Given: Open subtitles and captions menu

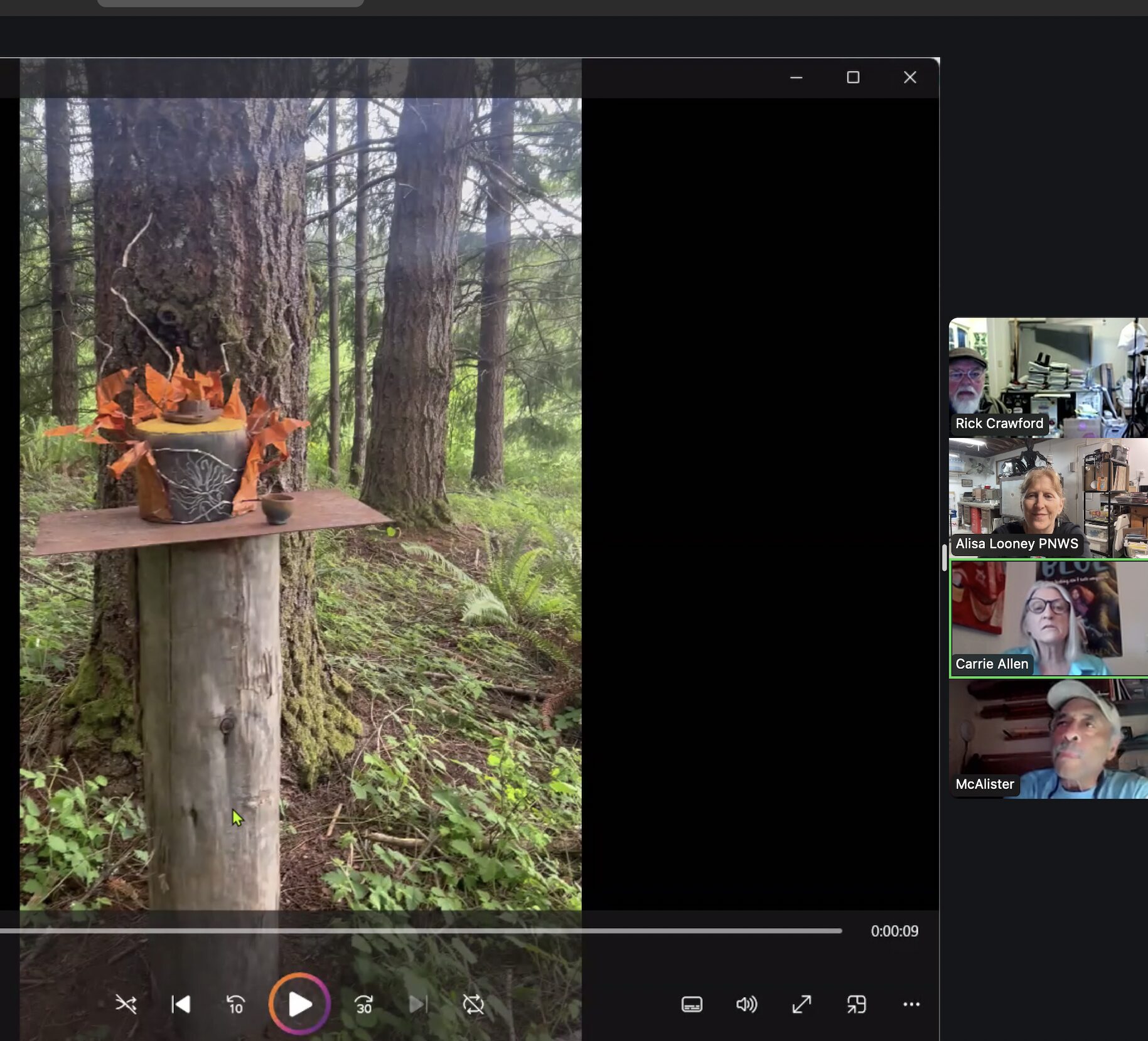Looking at the screenshot, I should (x=692, y=1004).
